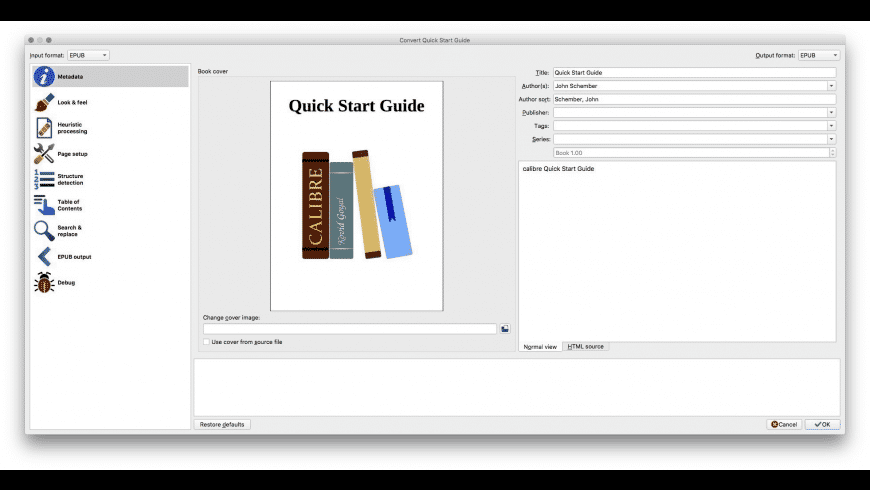Confirm with the OK button

point(822,425)
